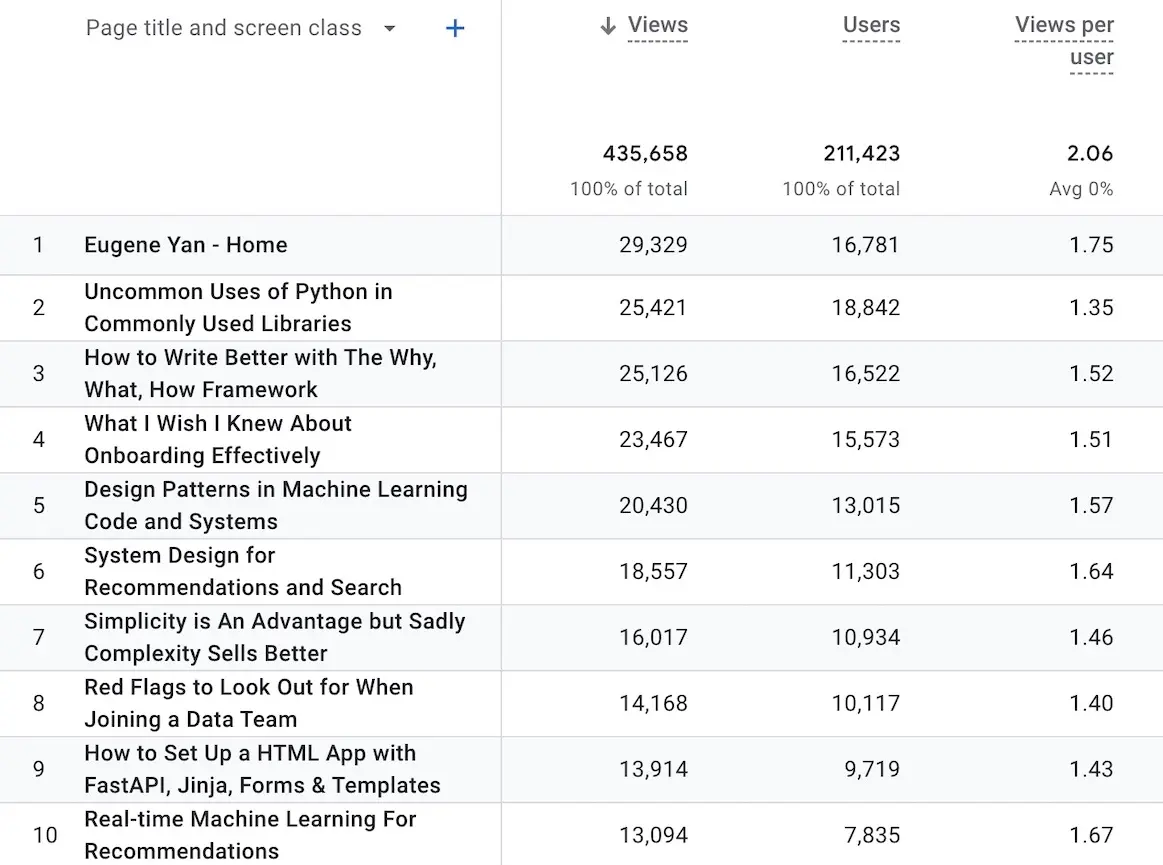Select the users value 10,934
The width and height of the screenshot is (1163, 865).
[865, 637]
